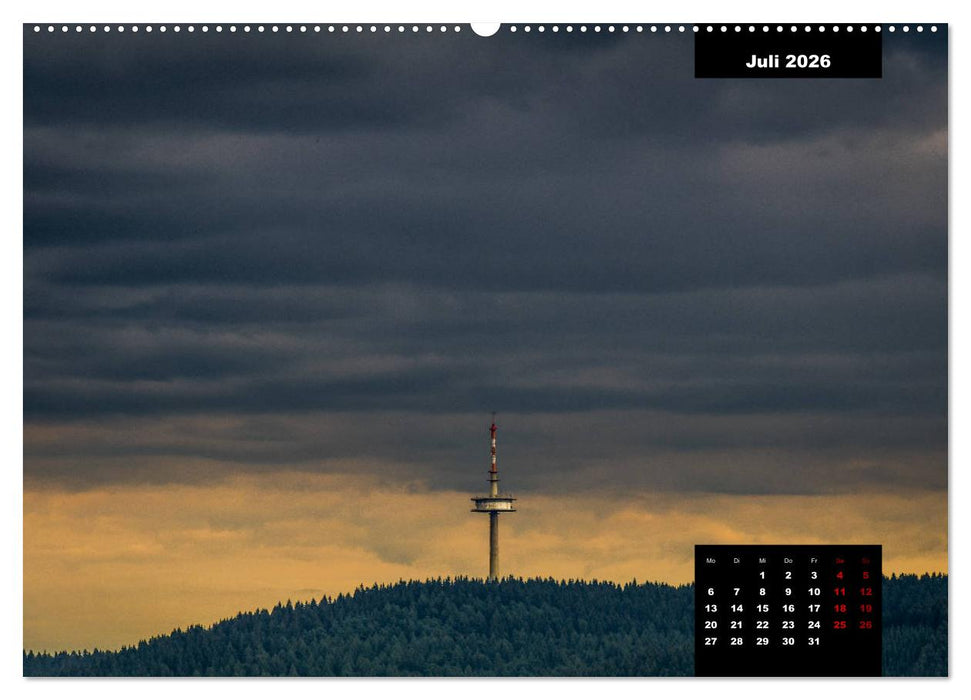Select red date 25 in the grid
This screenshot has width=971, height=700.
(840, 624)
